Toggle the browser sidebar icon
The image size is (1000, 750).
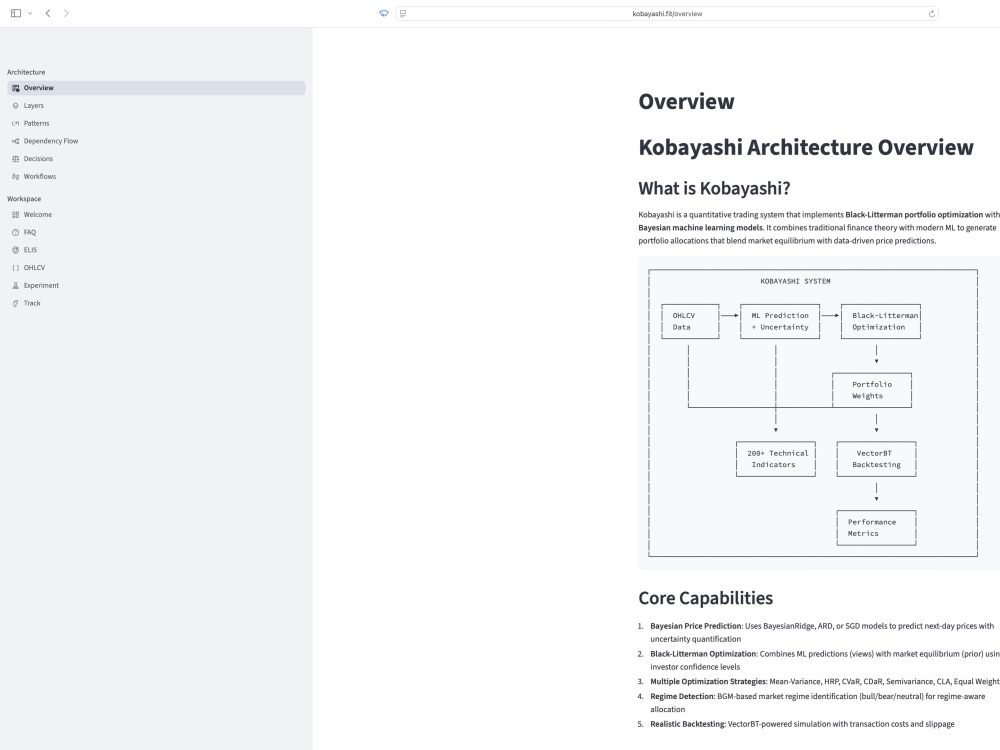click(16, 13)
